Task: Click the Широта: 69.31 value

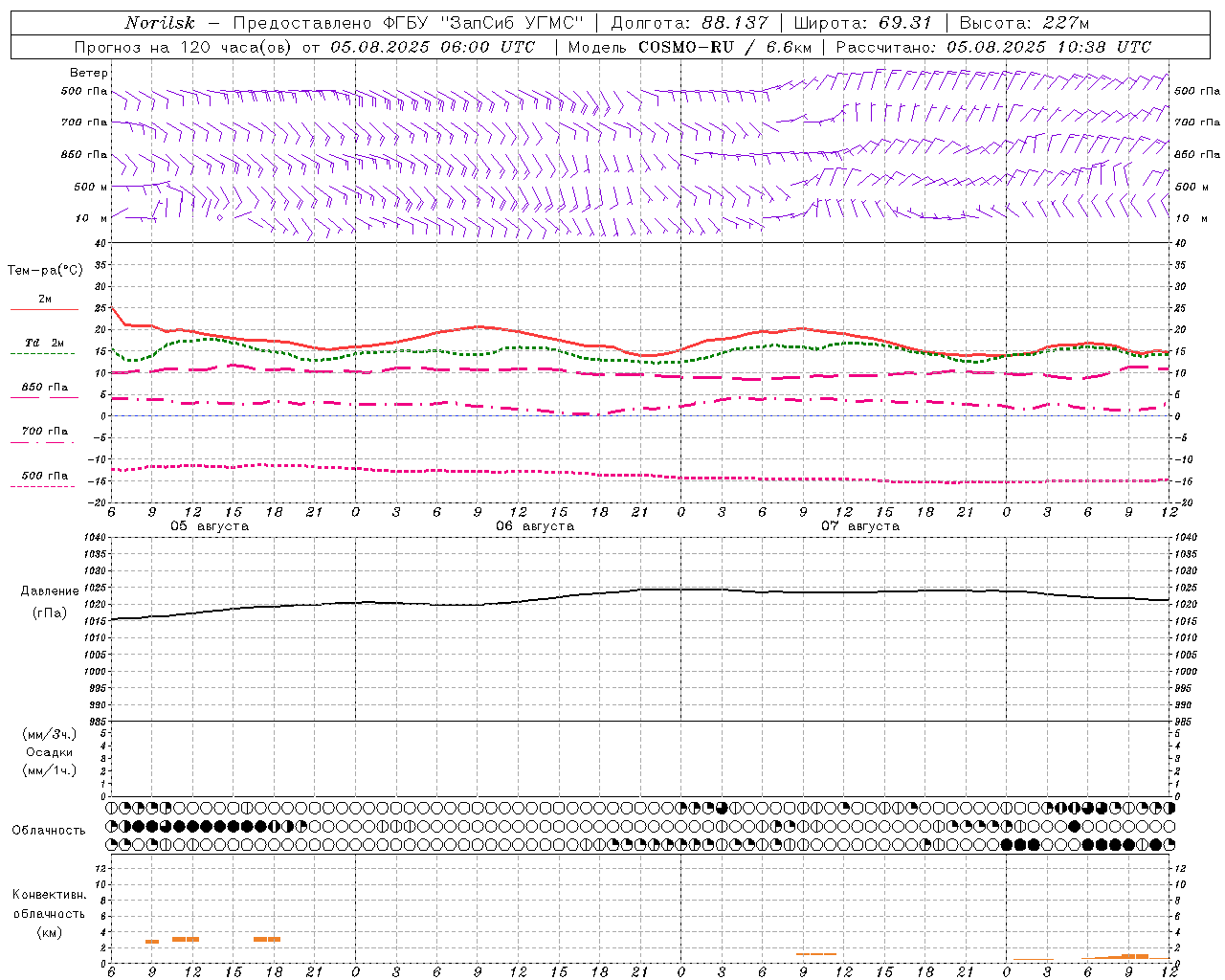Action: coord(862,23)
